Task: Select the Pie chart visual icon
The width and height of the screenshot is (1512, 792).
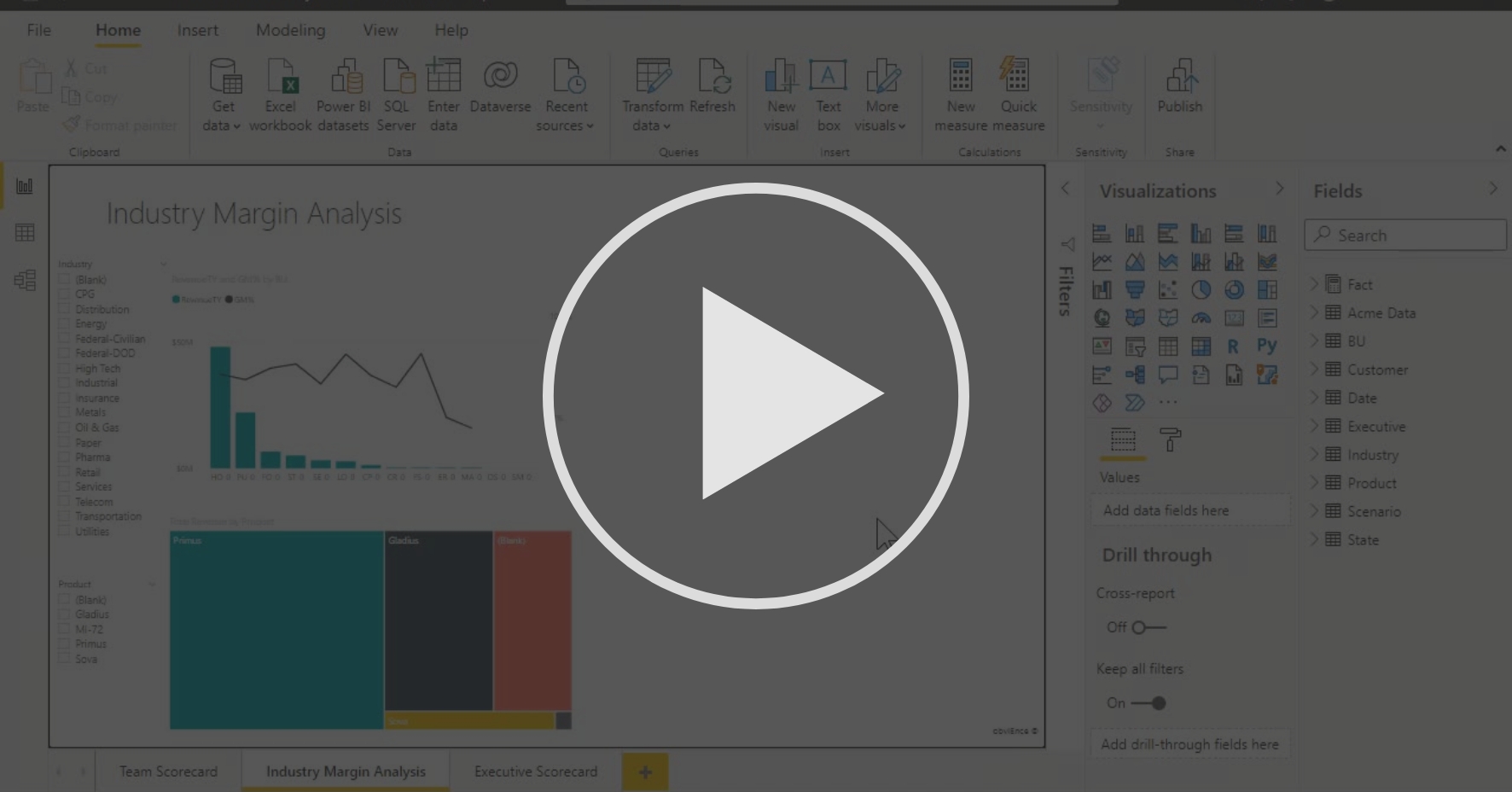Action: pyautogui.click(x=1201, y=289)
